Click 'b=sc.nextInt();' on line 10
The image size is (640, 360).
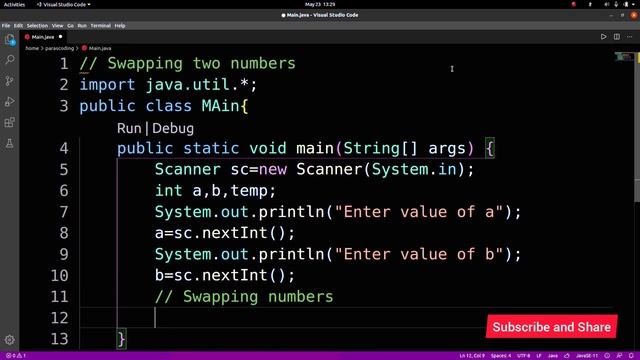pyautogui.click(x=224, y=276)
